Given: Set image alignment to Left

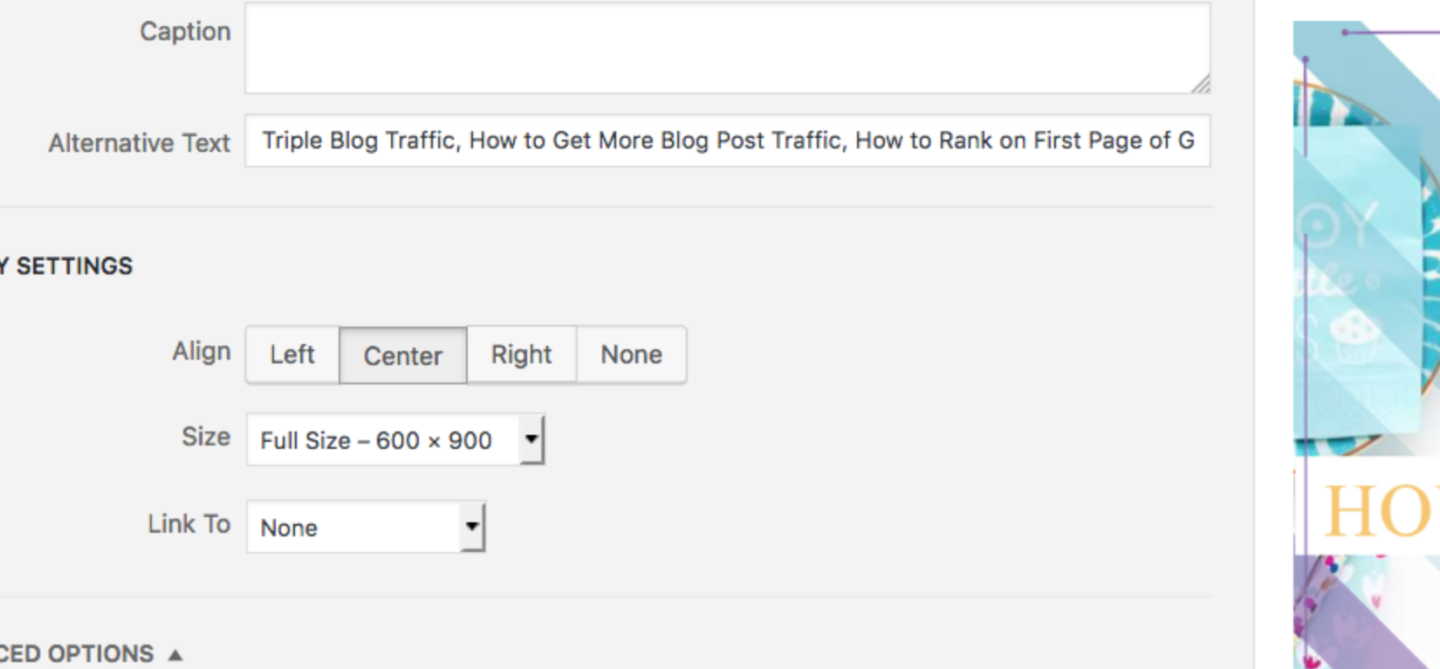Looking at the screenshot, I should point(292,355).
